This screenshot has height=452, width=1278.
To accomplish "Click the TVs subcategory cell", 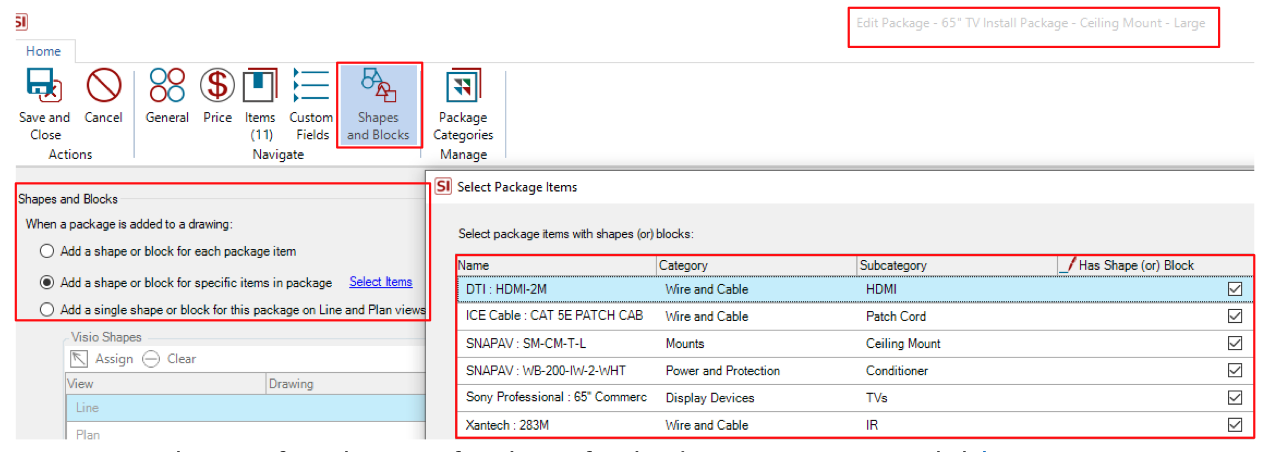I will (876, 397).
